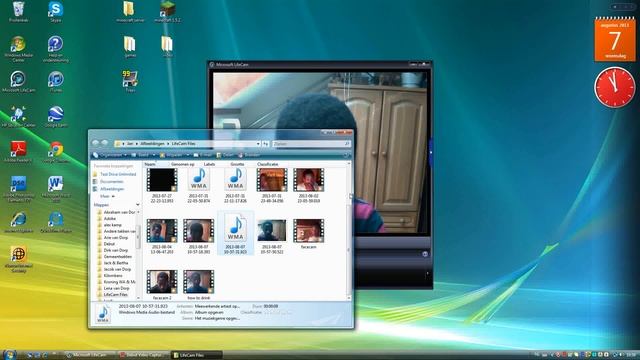This screenshot has width=640, height=360.
Task: Launch the Google Earth desktop icon
Action: pyautogui.click(x=56, y=117)
